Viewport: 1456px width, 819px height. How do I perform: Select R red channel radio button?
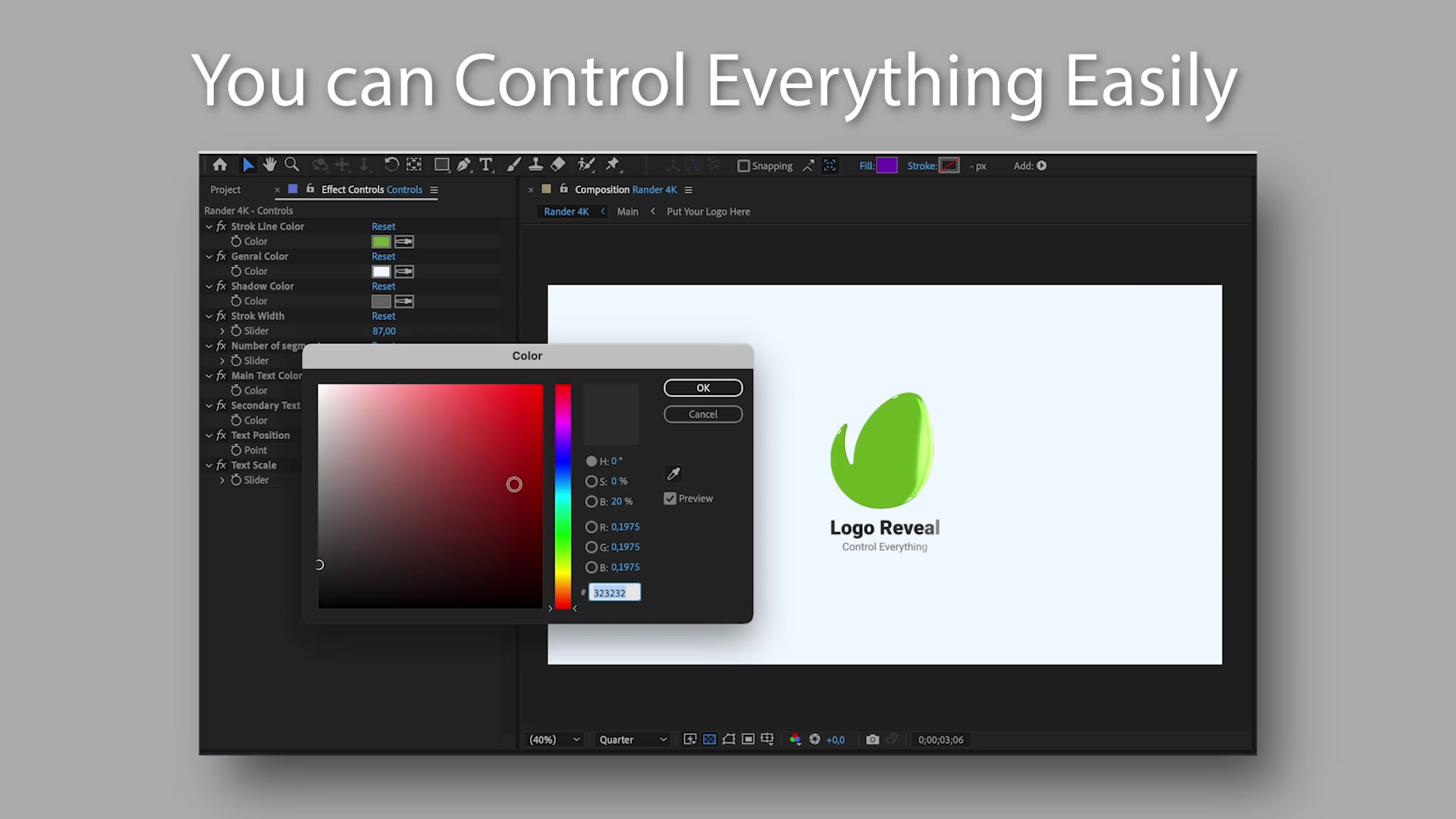592,527
